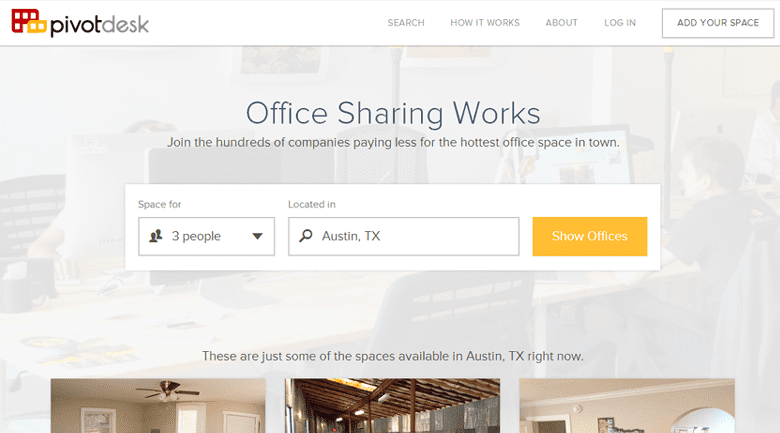Click the pivotdesk red and yellow logo icon
780x433 pixels.
28,22
